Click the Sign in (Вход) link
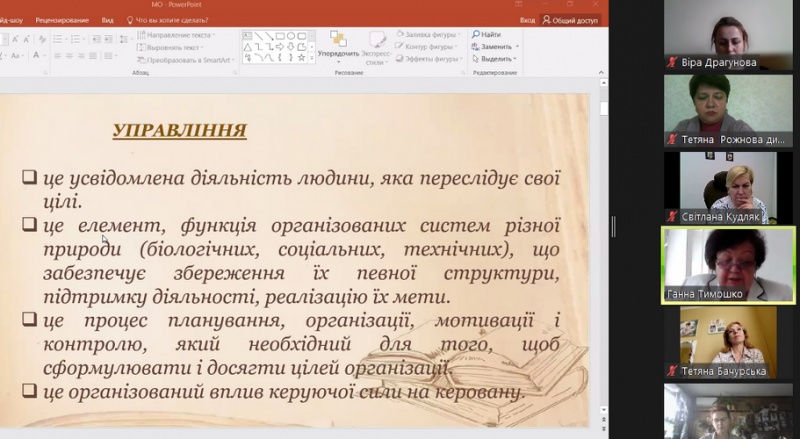800x439 pixels. (527, 19)
